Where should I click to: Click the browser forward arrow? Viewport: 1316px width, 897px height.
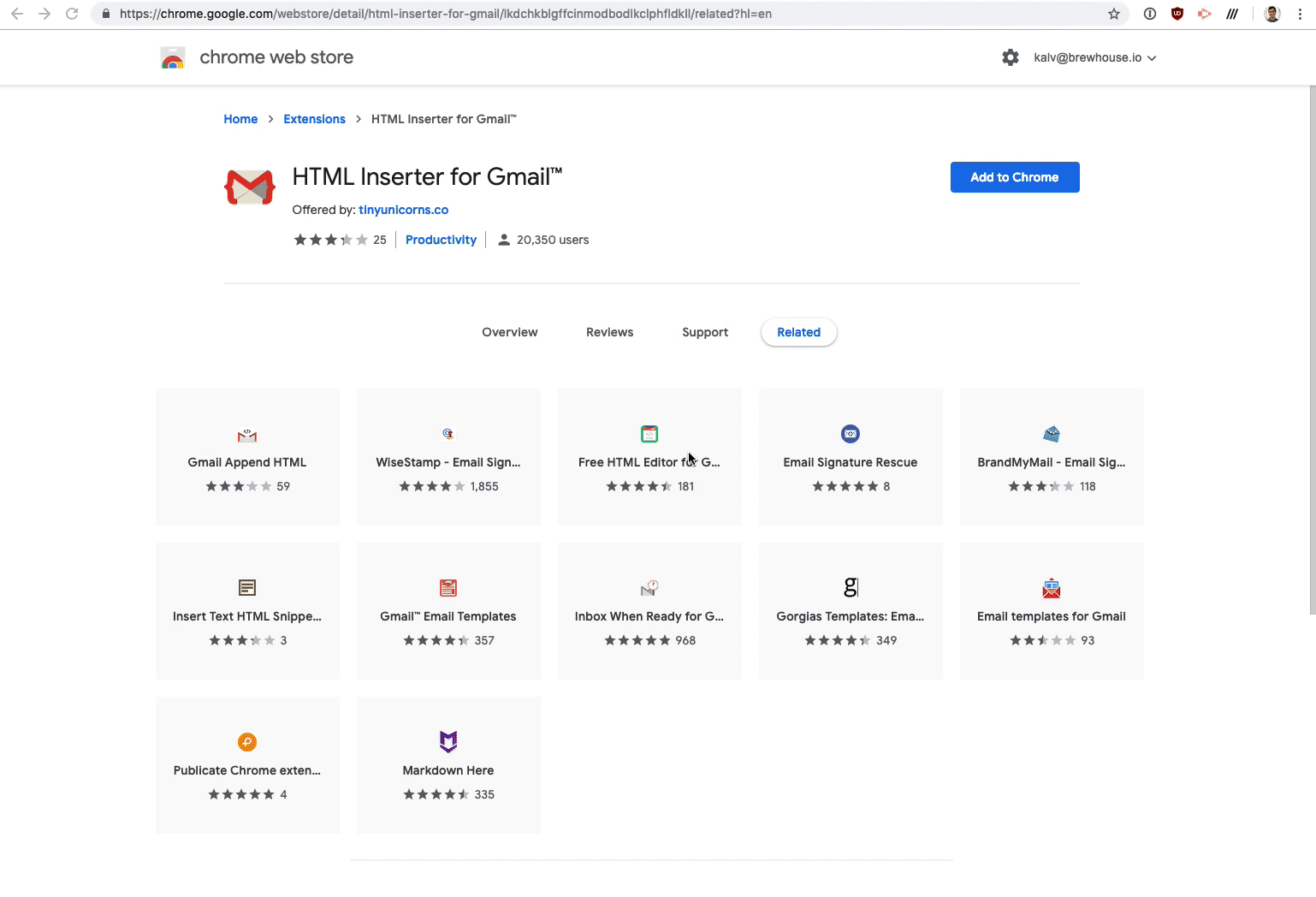point(44,14)
